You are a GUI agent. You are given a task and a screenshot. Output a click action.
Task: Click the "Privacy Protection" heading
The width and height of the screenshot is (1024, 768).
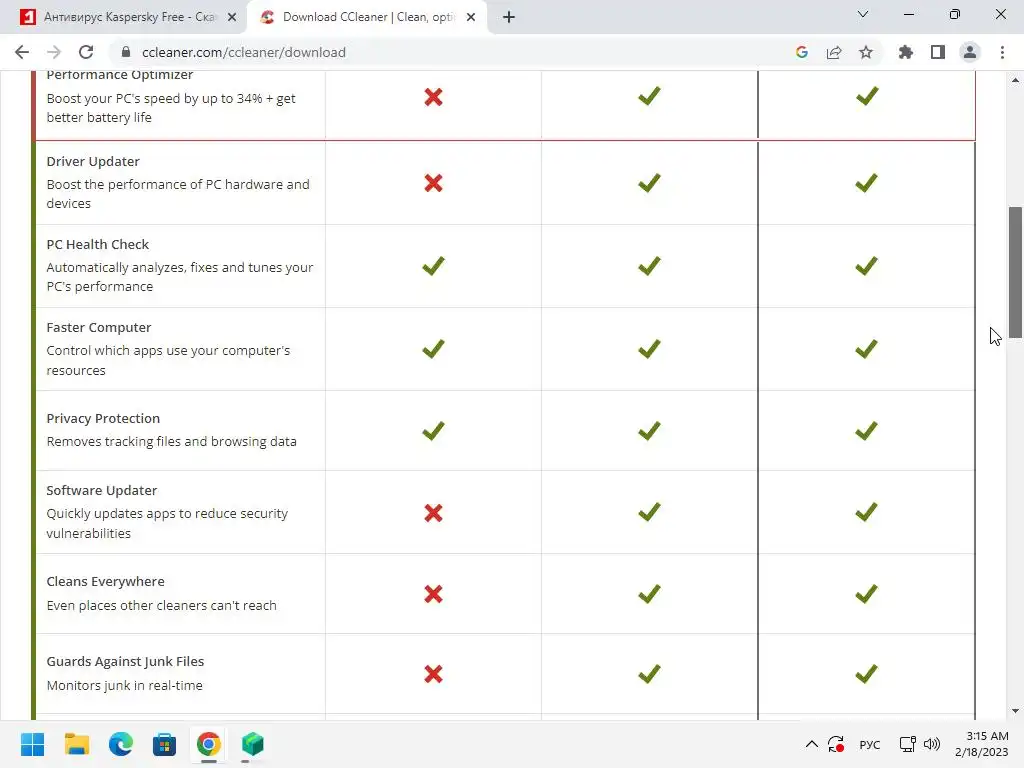click(x=103, y=418)
